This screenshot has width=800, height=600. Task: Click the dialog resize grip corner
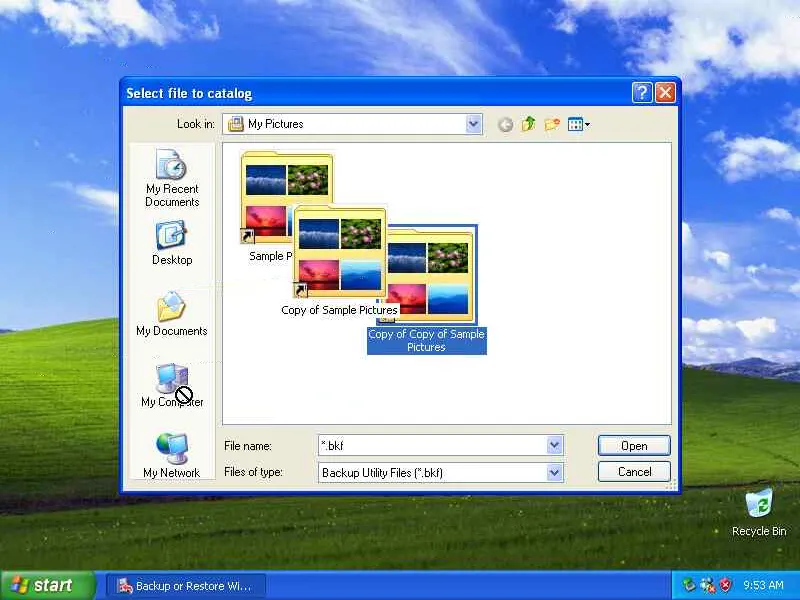click(x=672, y=485)
